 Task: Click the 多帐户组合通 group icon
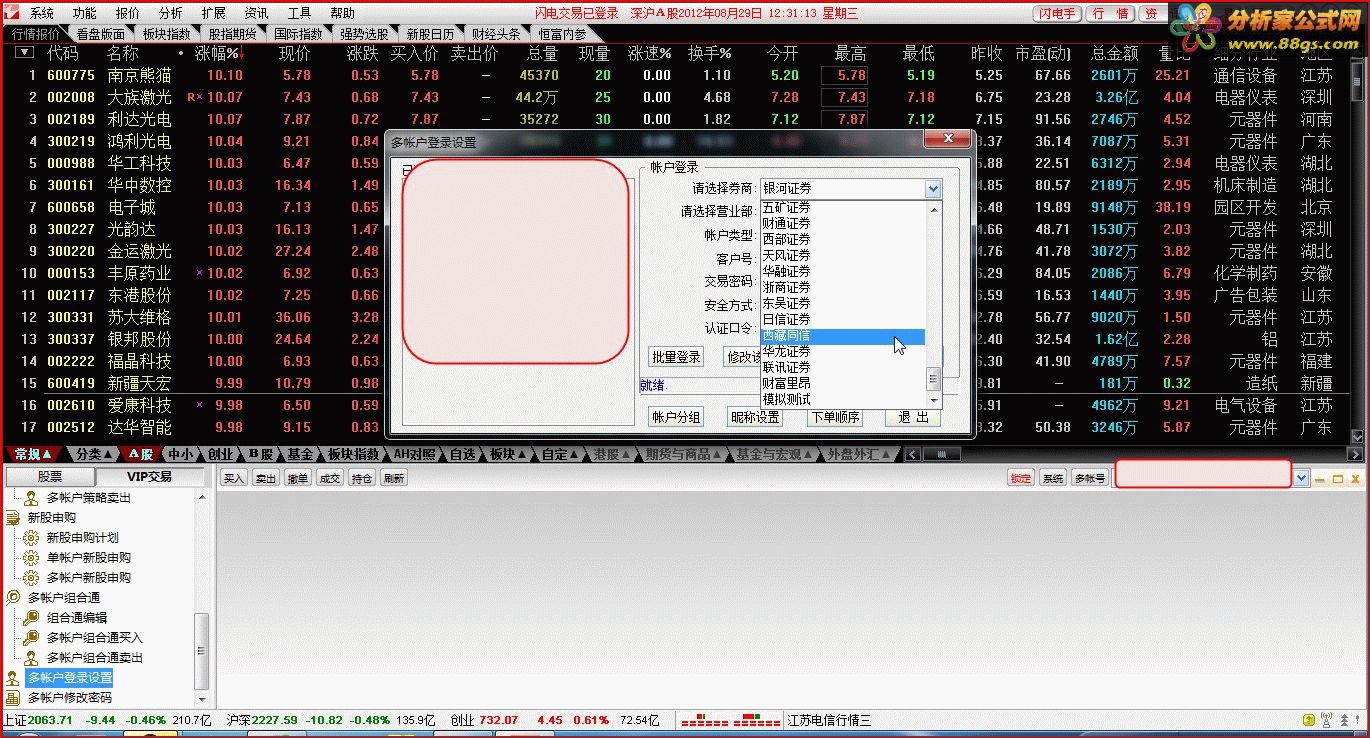tap(13, 597)
